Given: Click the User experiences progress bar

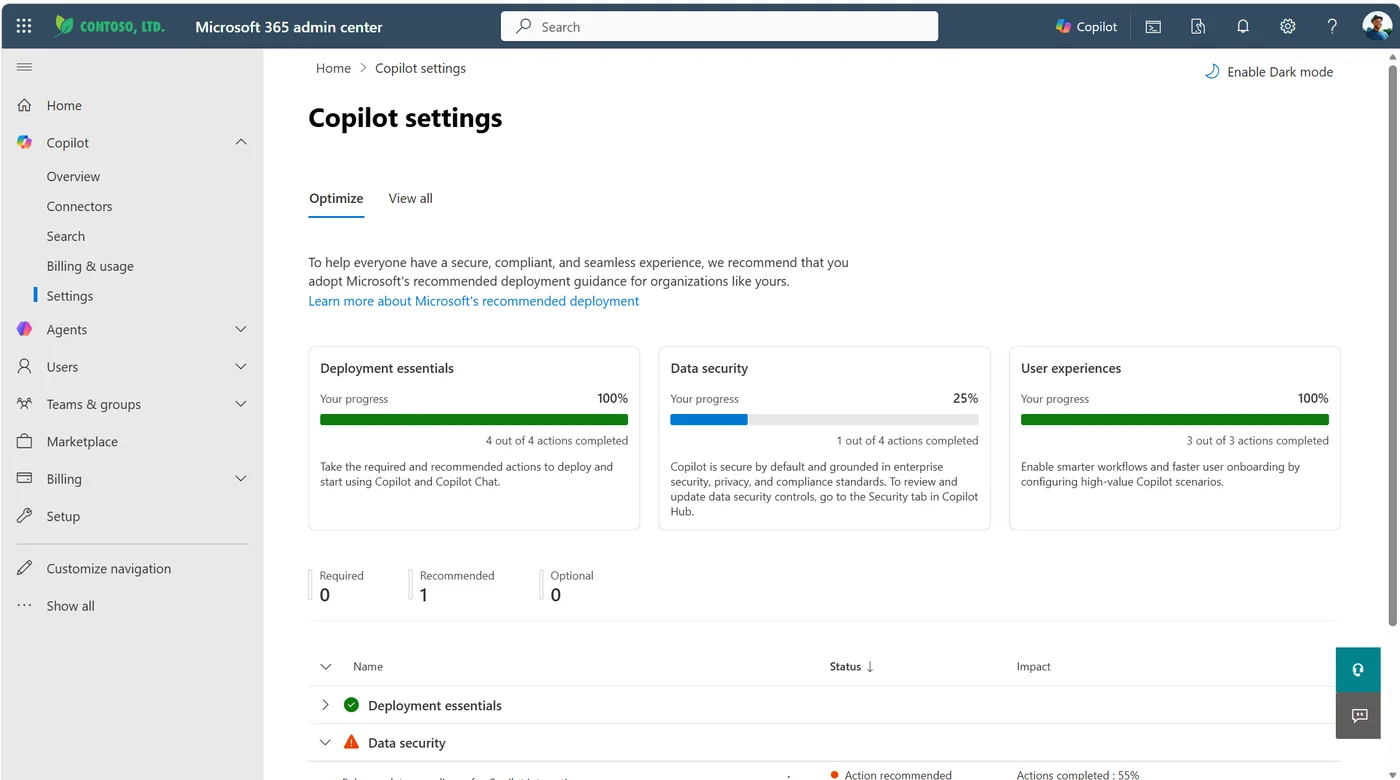Looking at the screenshot, I should point(1175,420).
